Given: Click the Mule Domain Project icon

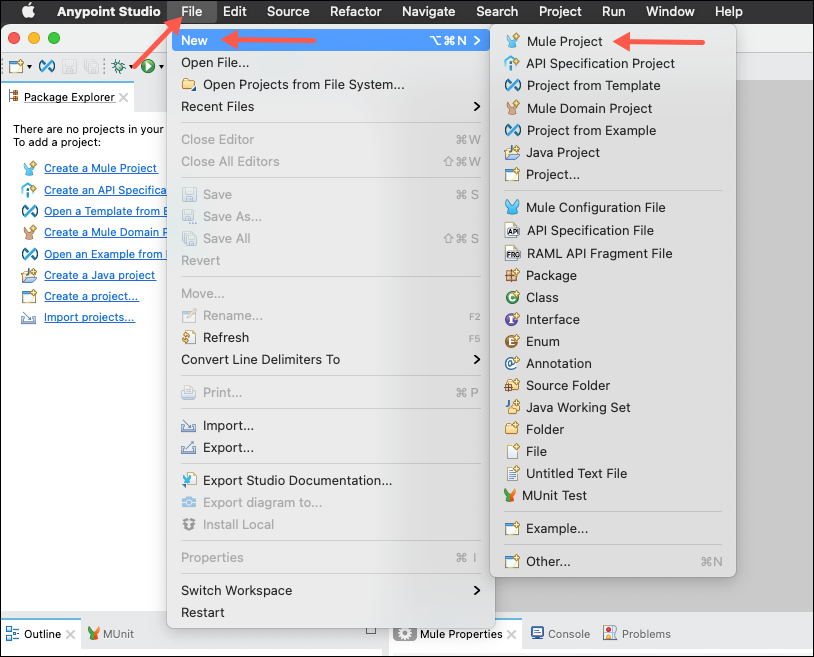Looking at the screenshot, I should [x=513, y=108].
